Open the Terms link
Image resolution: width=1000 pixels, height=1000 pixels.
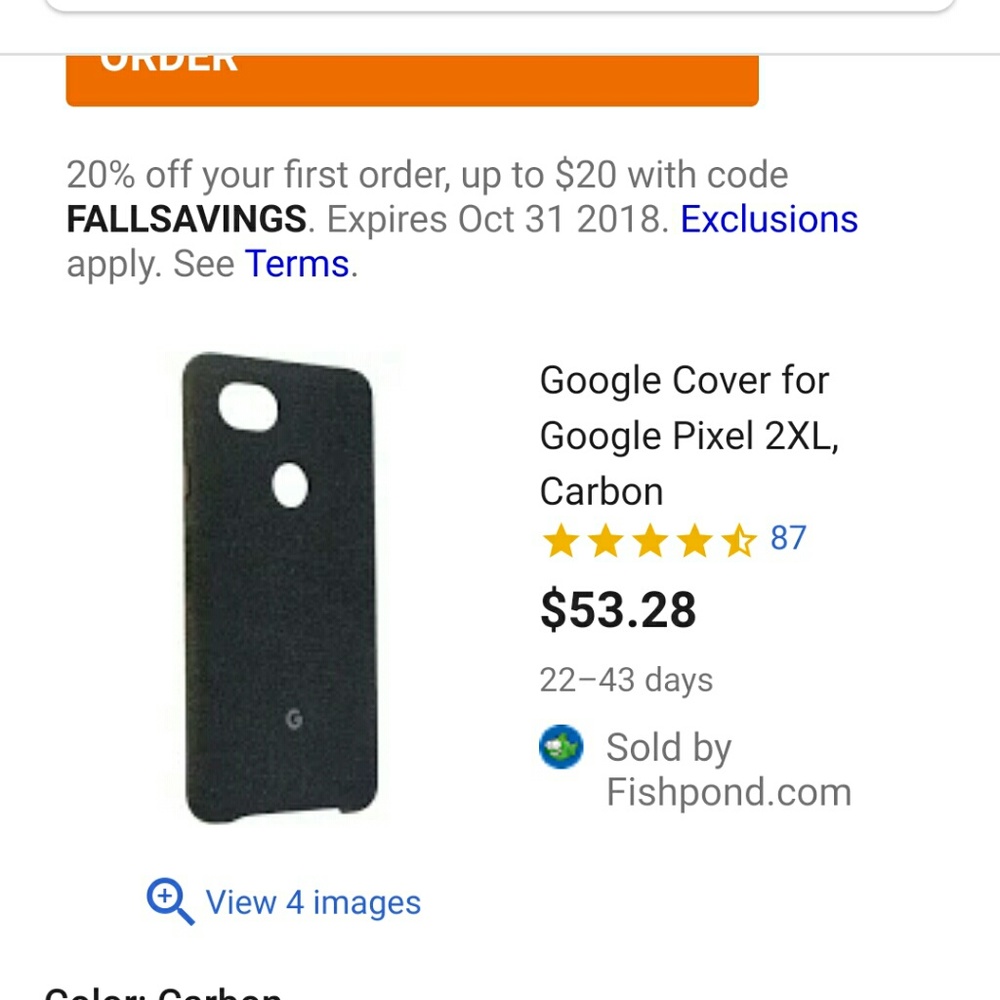coord(298,264)
